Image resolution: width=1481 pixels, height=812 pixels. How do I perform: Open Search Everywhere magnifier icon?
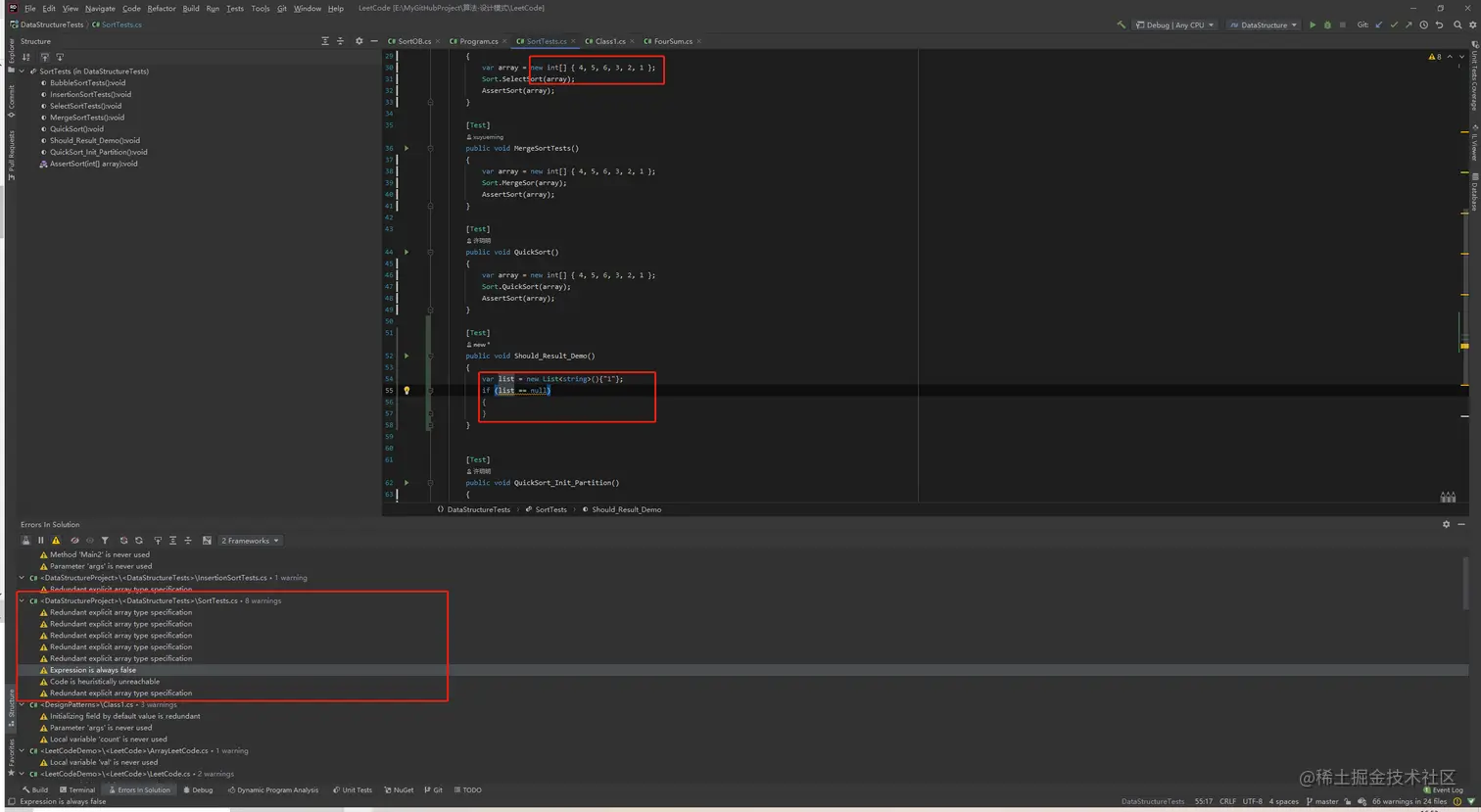point(1457,25)
